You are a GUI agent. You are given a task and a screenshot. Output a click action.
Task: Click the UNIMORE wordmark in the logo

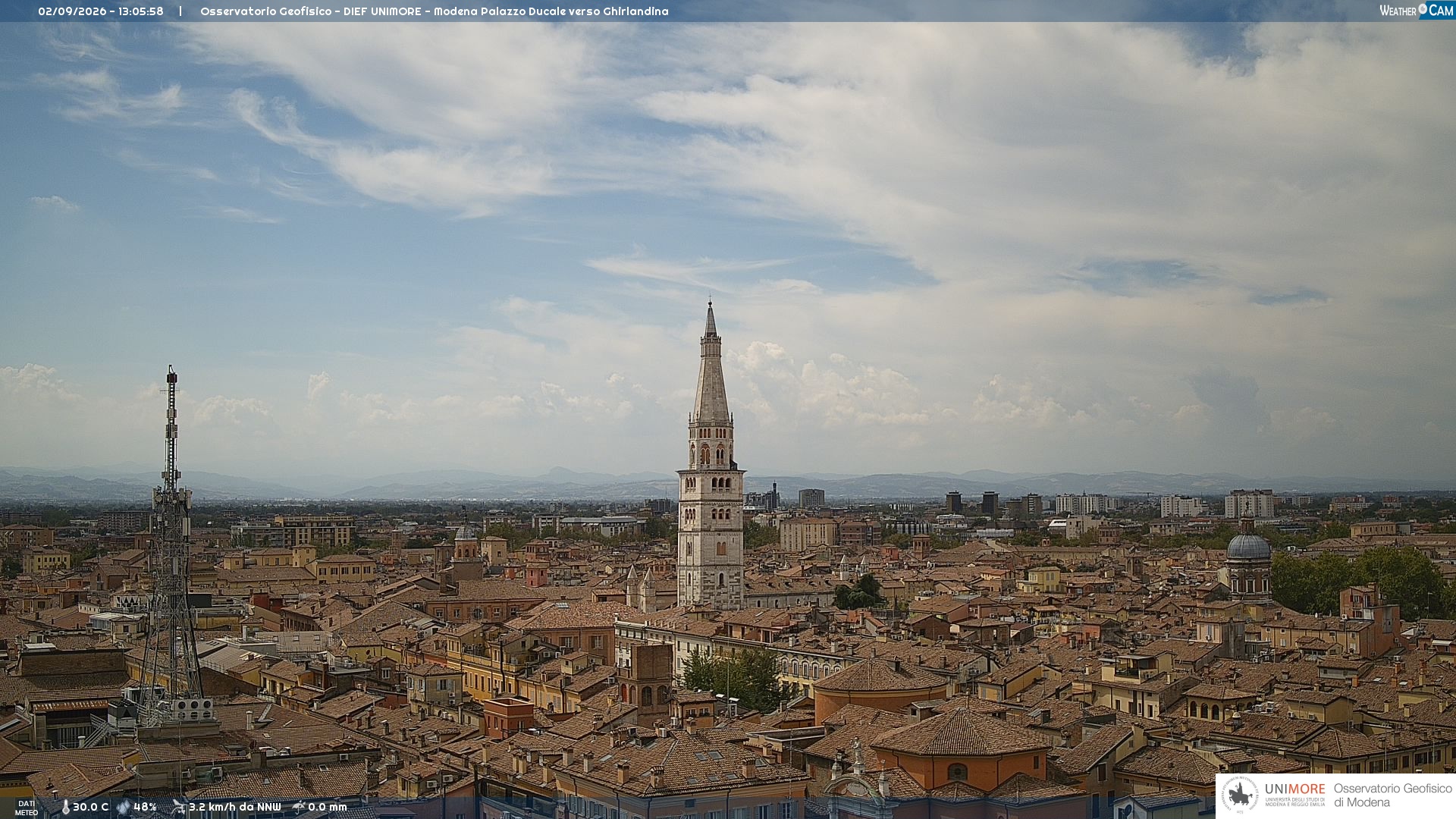[1294, 789]
